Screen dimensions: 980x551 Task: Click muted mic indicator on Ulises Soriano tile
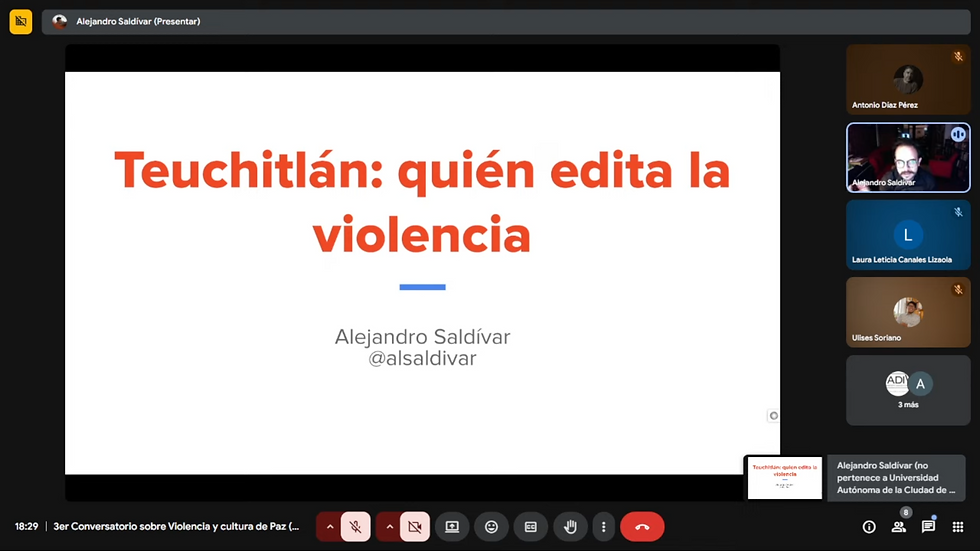[958, 290]
